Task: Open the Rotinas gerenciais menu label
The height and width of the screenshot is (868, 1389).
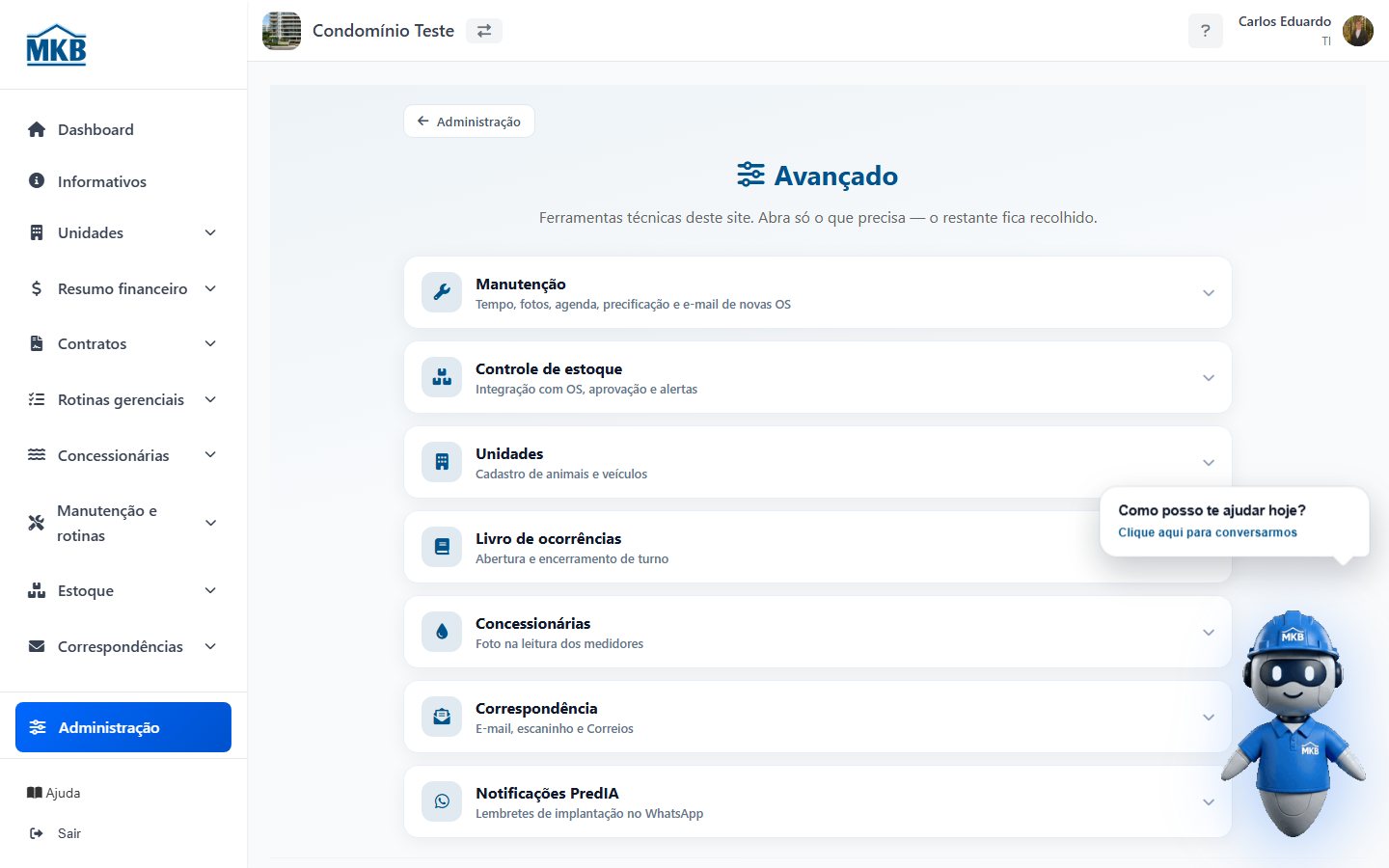Action: [121, 399]
